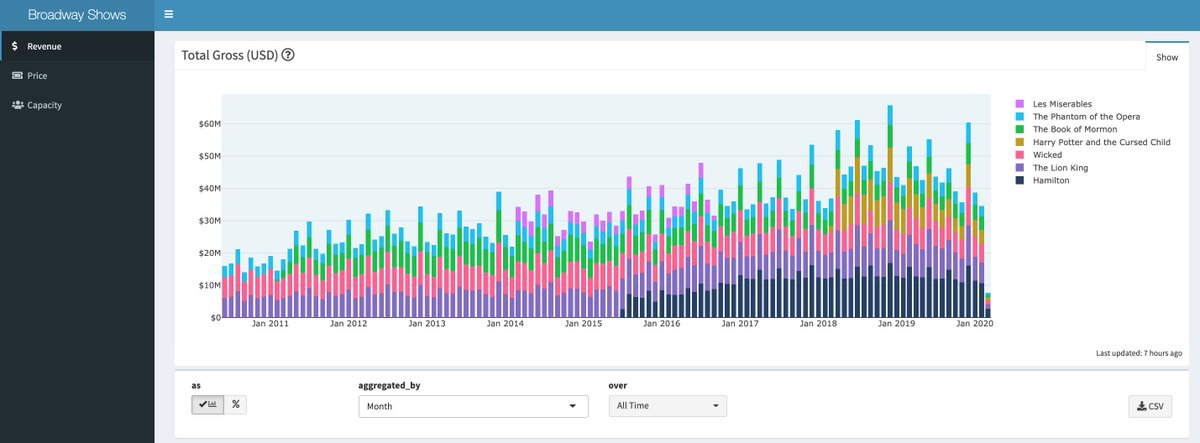Toggle Les Miserables legend color swatch
Viewport: 1200px width, 443px height.
point(1019,104)
